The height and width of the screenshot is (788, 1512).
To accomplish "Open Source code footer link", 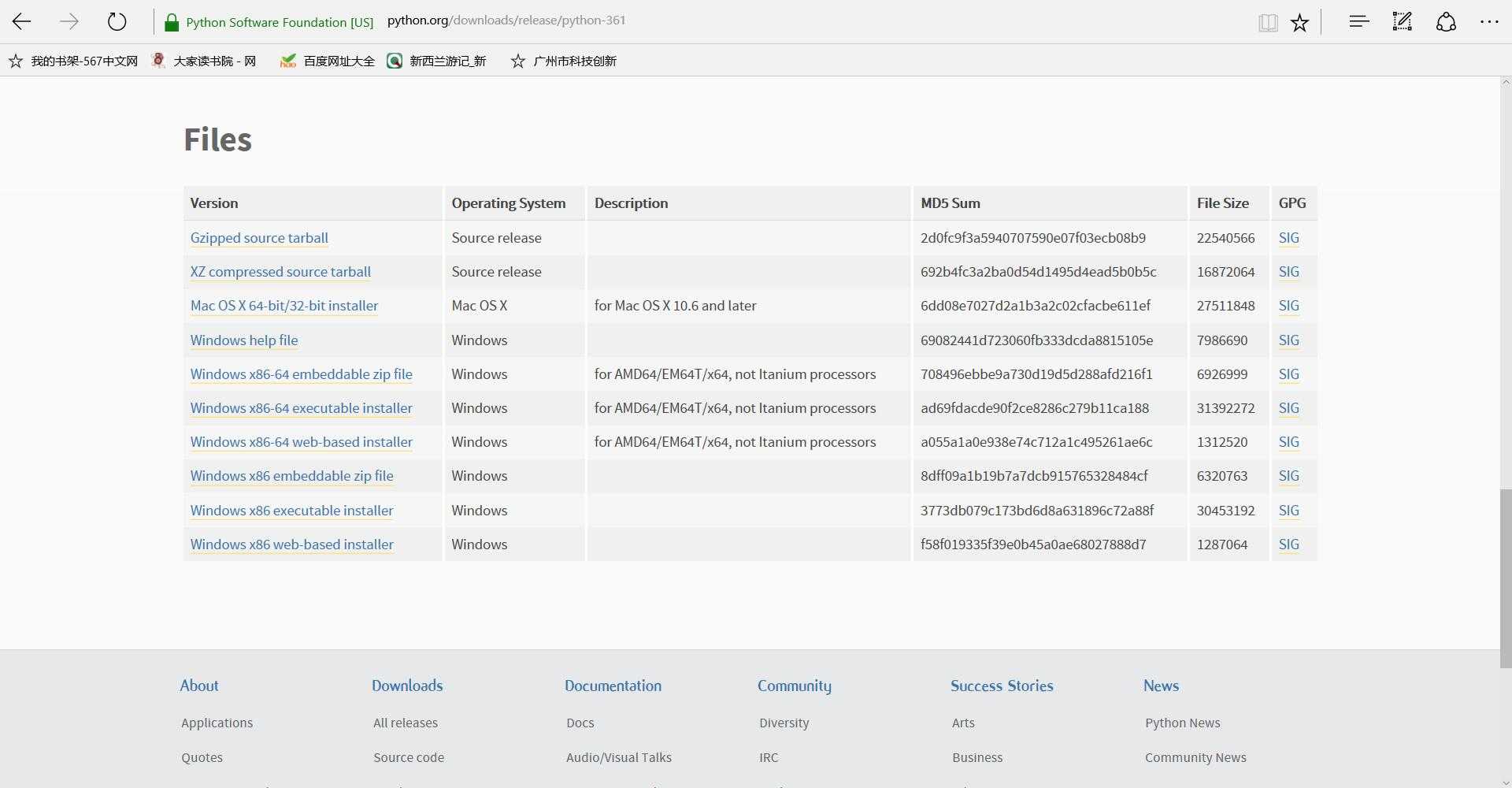I will click(409, 757).
